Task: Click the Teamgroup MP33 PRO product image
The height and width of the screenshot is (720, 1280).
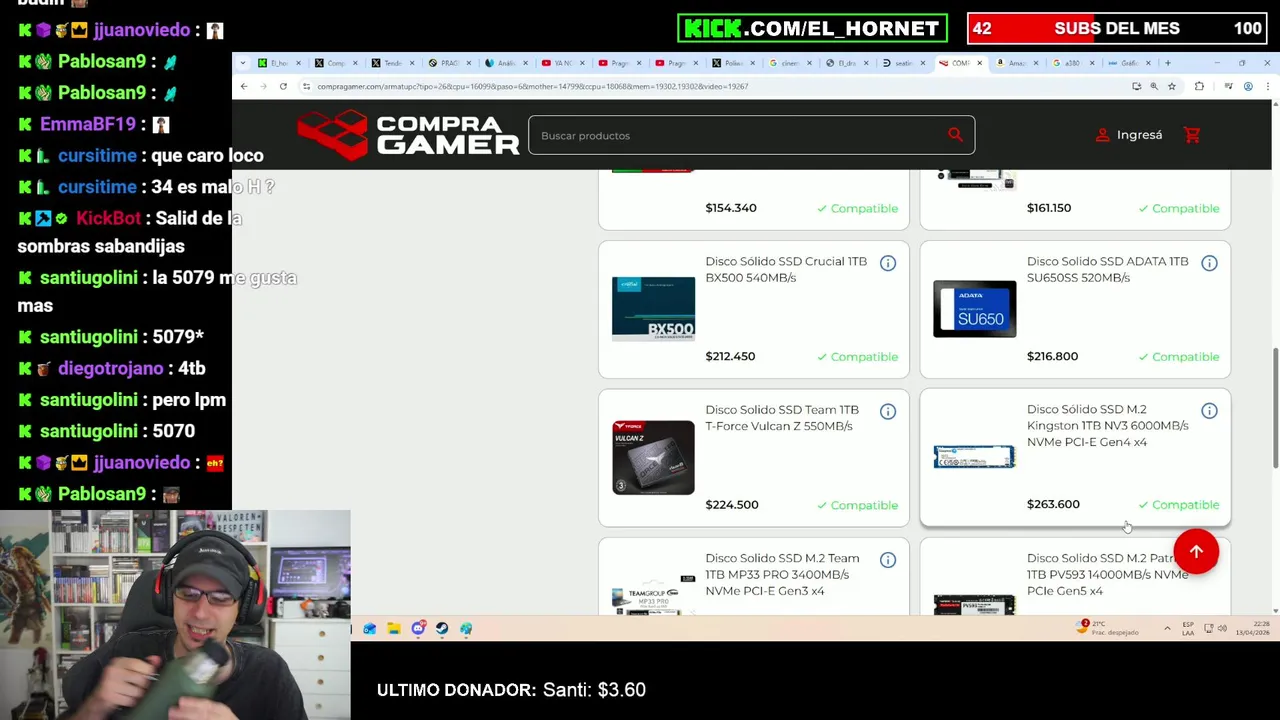Action: (x=653, y=594)
